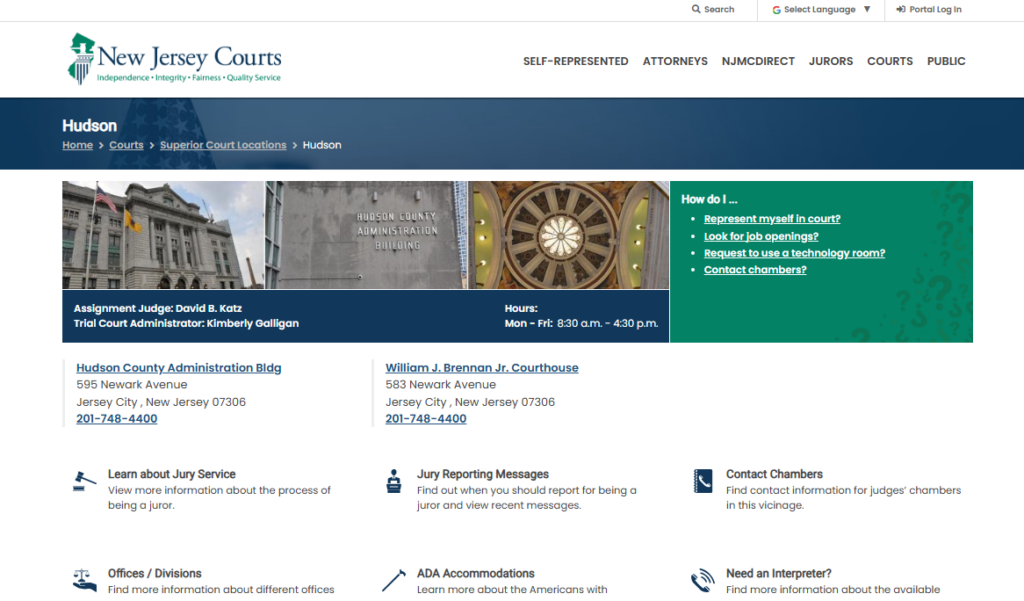Image resolution: width=1024 pixels, height=601 pixels.
Task: Expand the Courts navigation menu
Action: [889, 61]
